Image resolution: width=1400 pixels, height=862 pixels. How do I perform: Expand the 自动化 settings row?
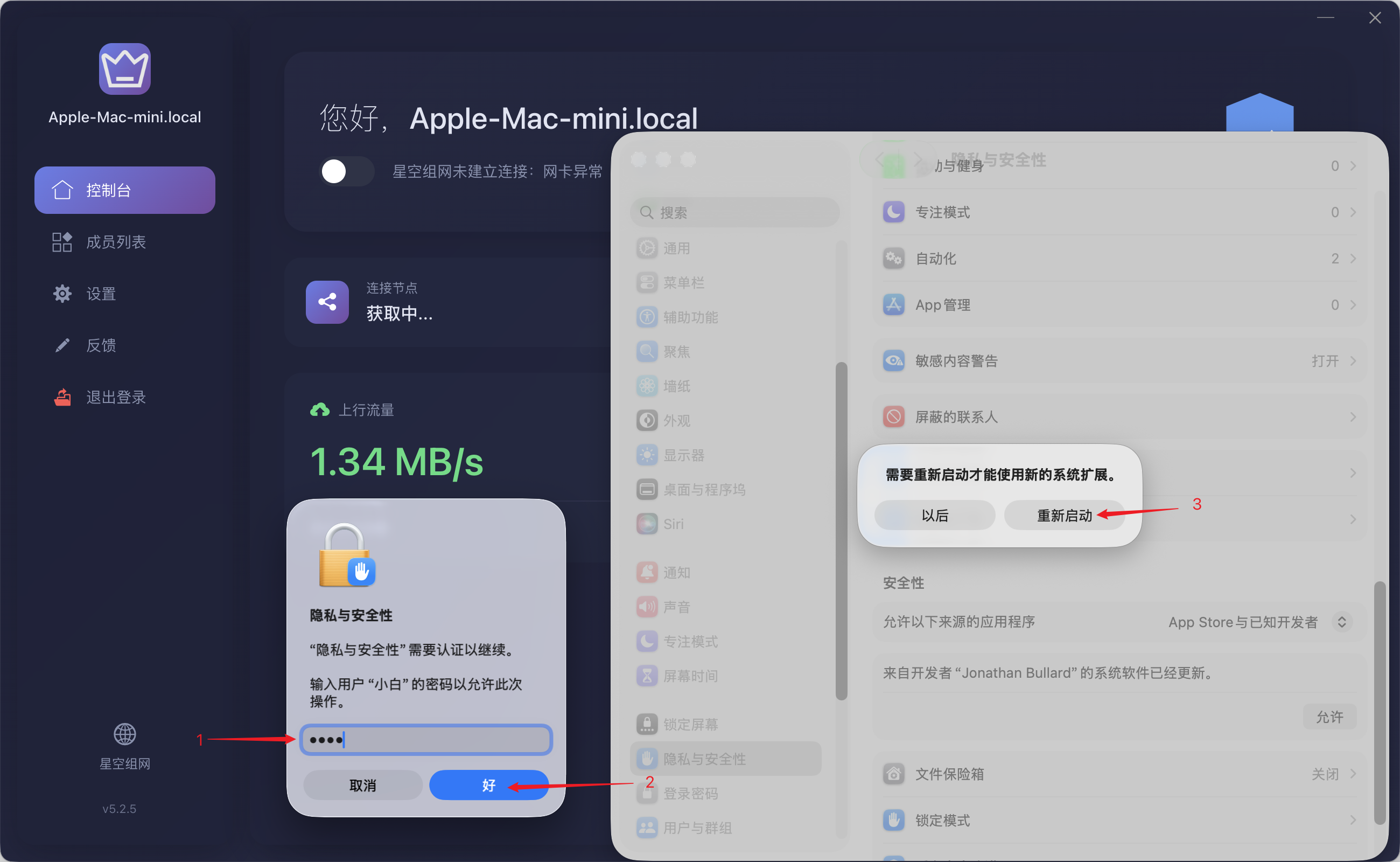pyautogui.click(x=1353, y=258)
